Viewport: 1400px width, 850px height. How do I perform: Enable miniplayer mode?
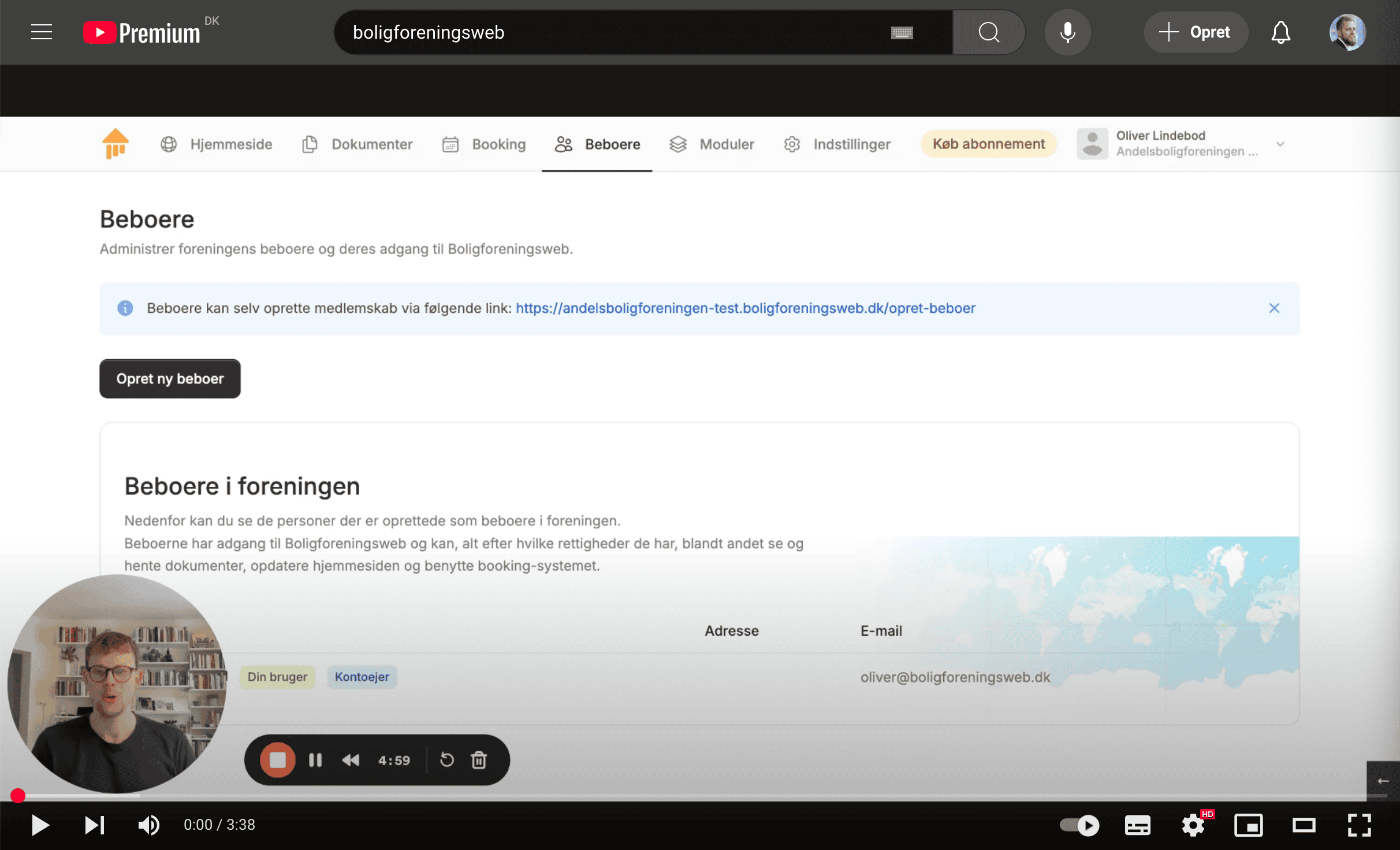tap(1249, 825)
